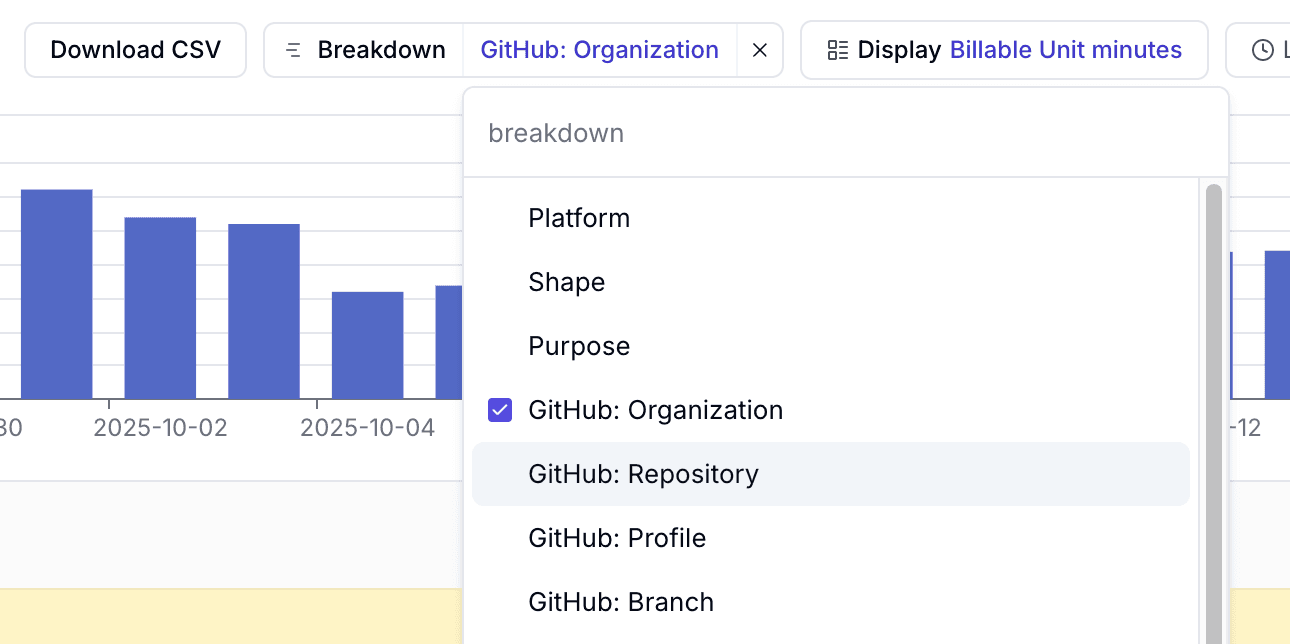Click the Breakdown filter lines icon
The height and width of the screenshot is (644, 1290).
click(x=292, y=49)
